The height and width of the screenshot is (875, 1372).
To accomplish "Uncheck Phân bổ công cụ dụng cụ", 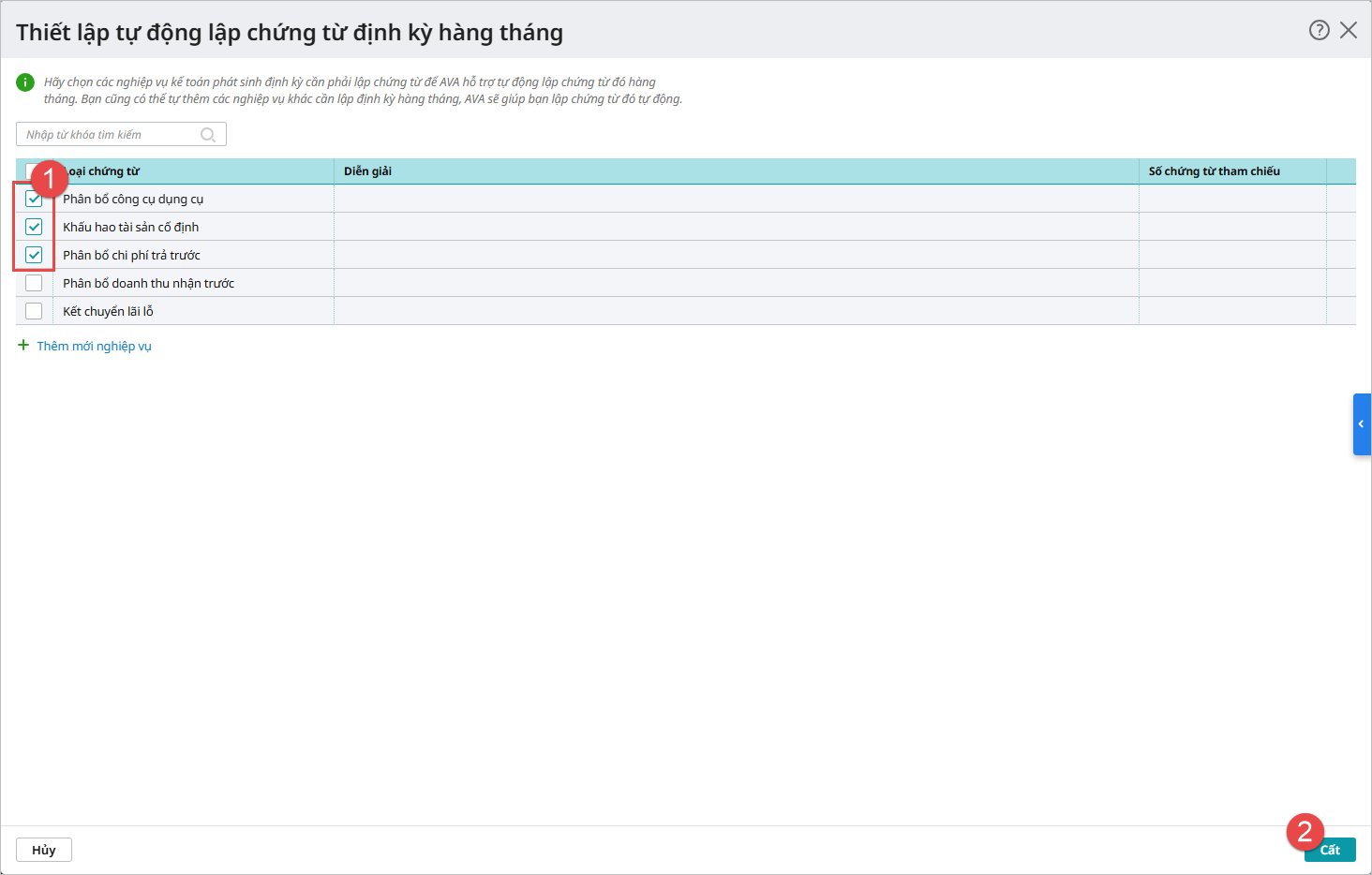I will 34,199.
